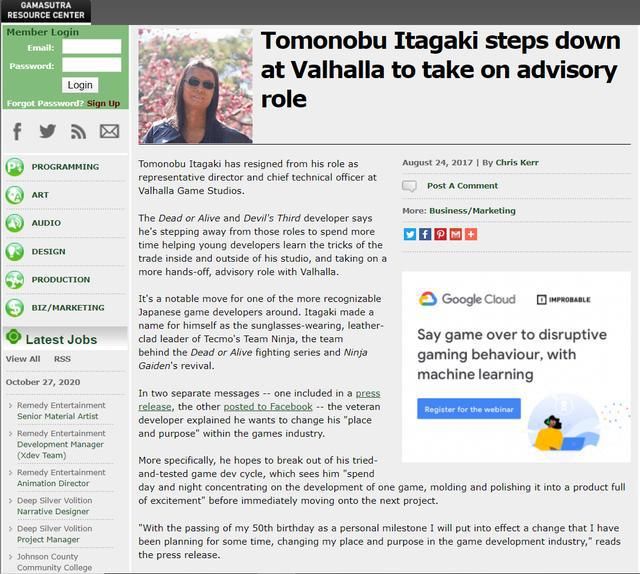Screen dimensions: 640x574
Task: Open the posted to Facebook link
Action: (268, 407)
